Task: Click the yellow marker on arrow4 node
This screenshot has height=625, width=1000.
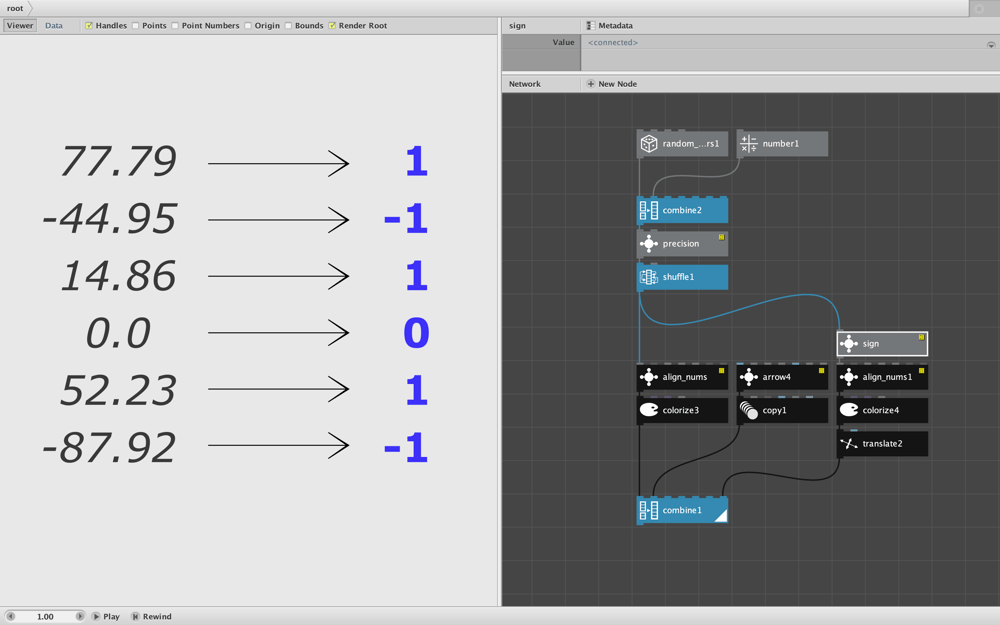Action: click(821, 371)
